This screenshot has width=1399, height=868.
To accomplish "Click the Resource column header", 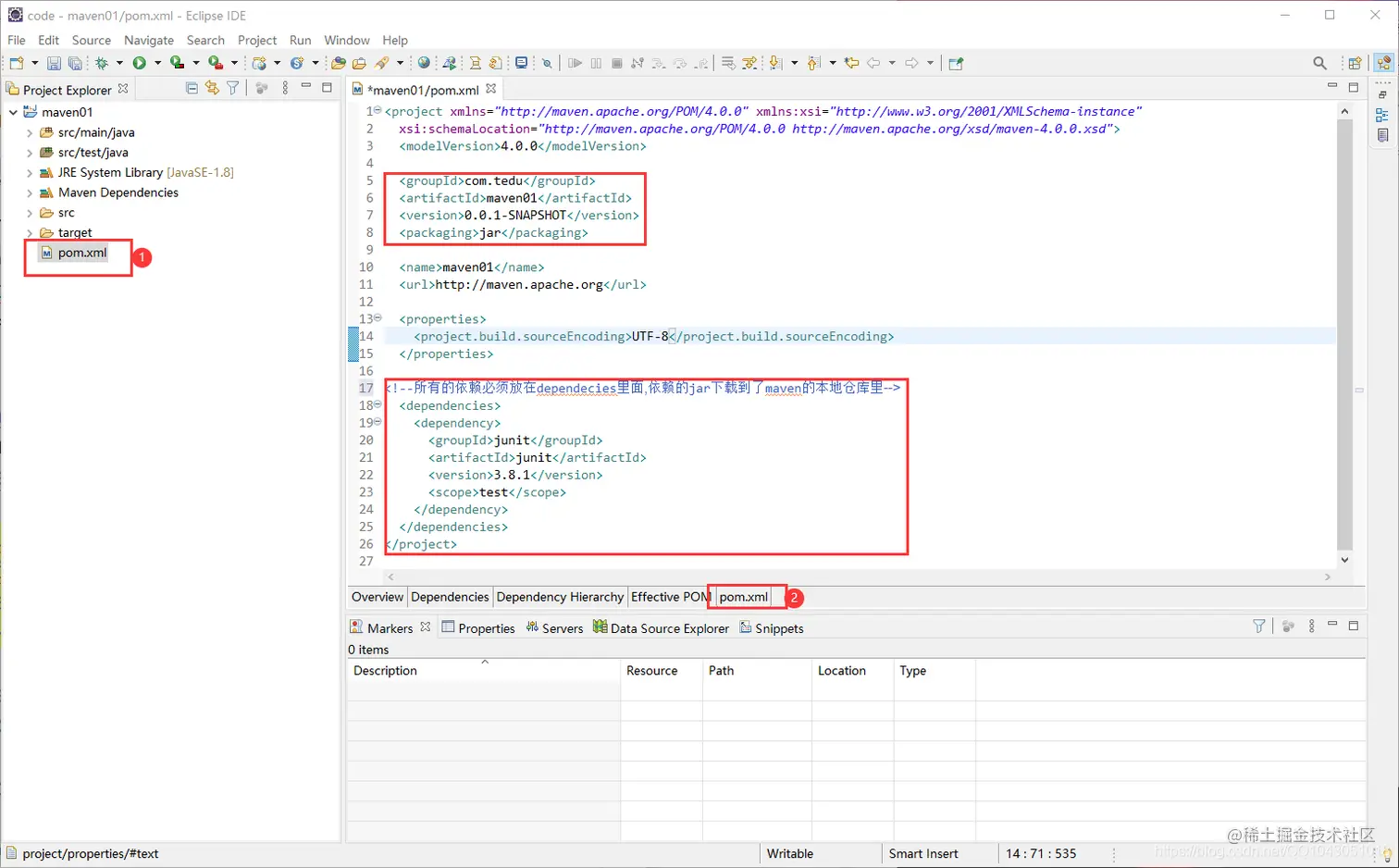I will pyautogui.click(x=662, y=671).
